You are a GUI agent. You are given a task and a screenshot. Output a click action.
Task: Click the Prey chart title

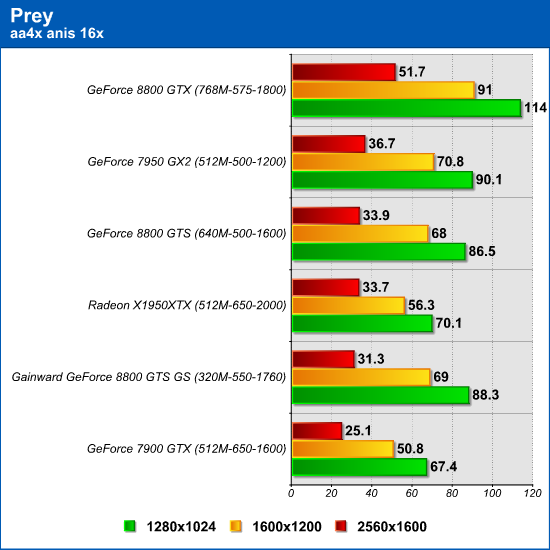(32, 16)
